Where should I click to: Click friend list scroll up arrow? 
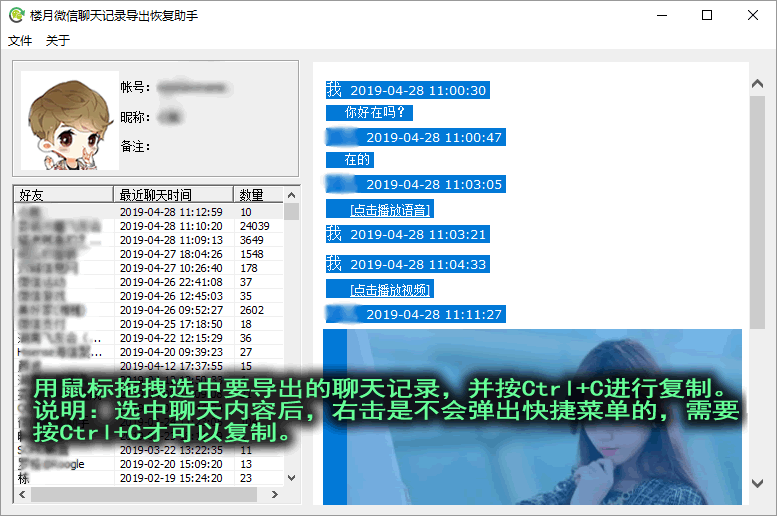(x=291, y=195)
